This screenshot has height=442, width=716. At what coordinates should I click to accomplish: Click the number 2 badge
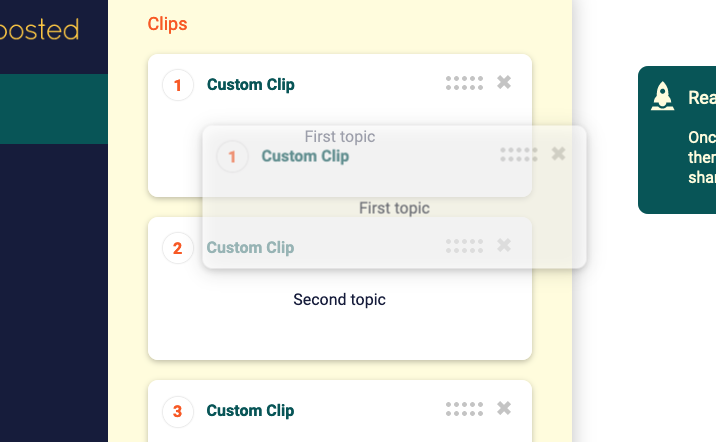178,248
